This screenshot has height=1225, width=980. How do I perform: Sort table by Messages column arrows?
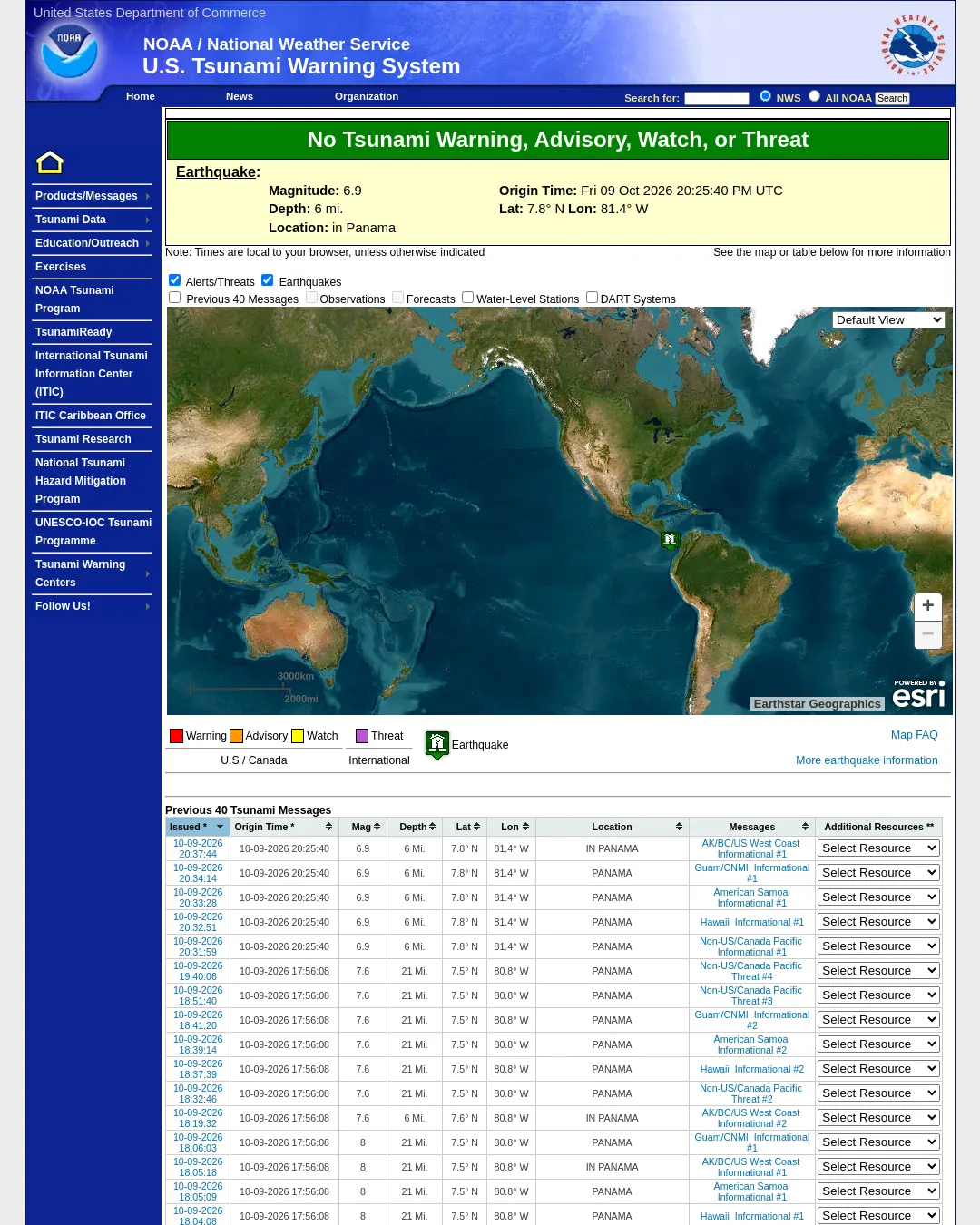pos(805,827)
